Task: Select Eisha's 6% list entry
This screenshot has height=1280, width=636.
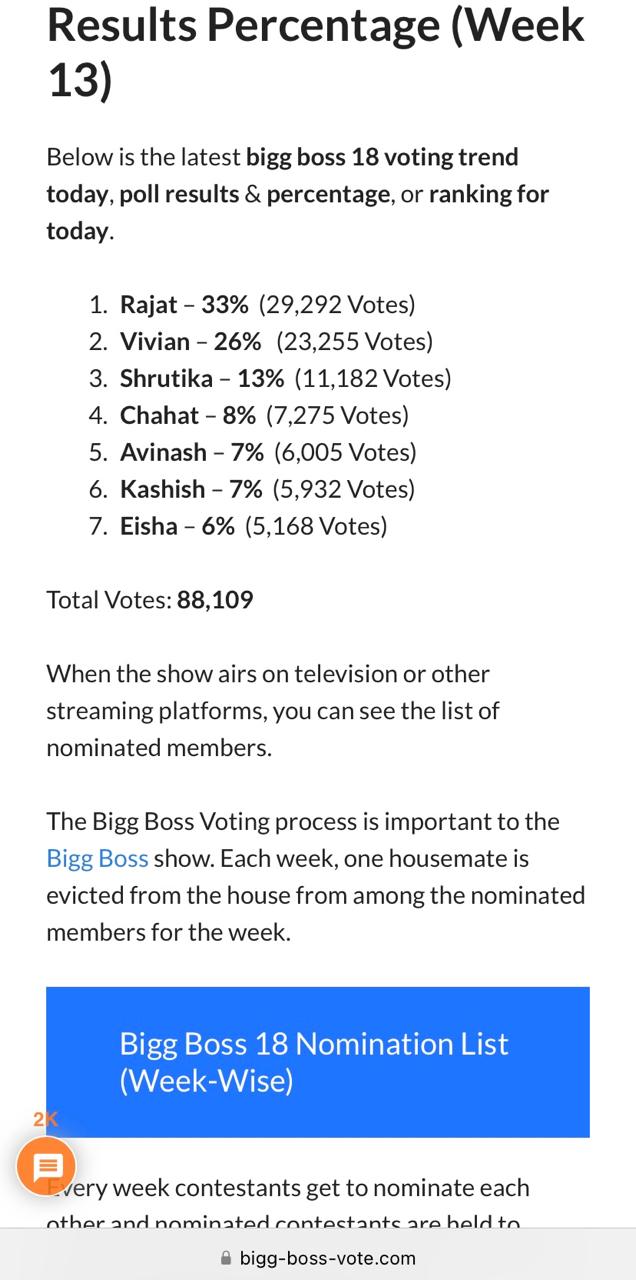Action: point(253,526)
